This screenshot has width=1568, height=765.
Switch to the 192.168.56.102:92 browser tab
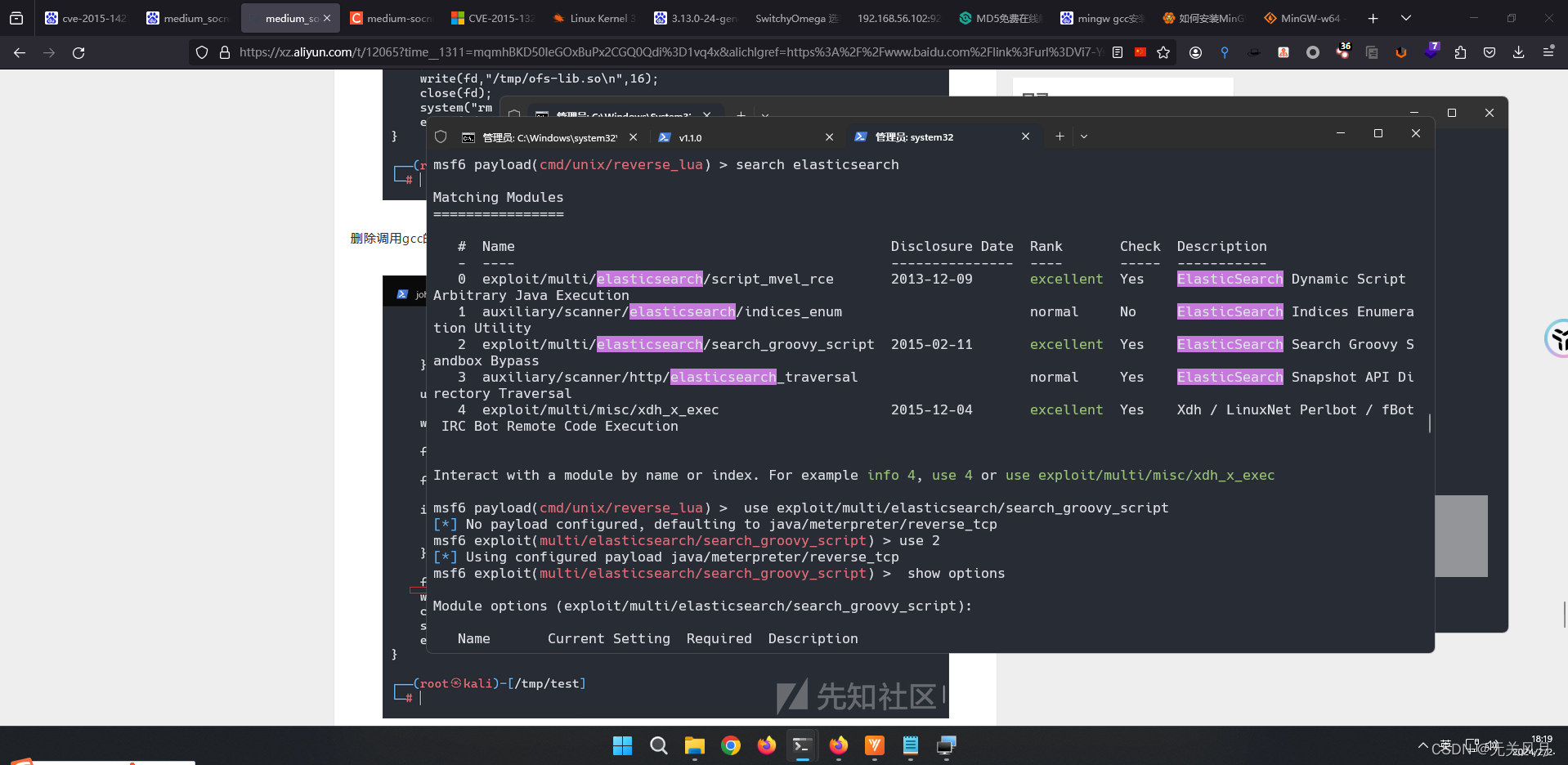click(898, 18)
